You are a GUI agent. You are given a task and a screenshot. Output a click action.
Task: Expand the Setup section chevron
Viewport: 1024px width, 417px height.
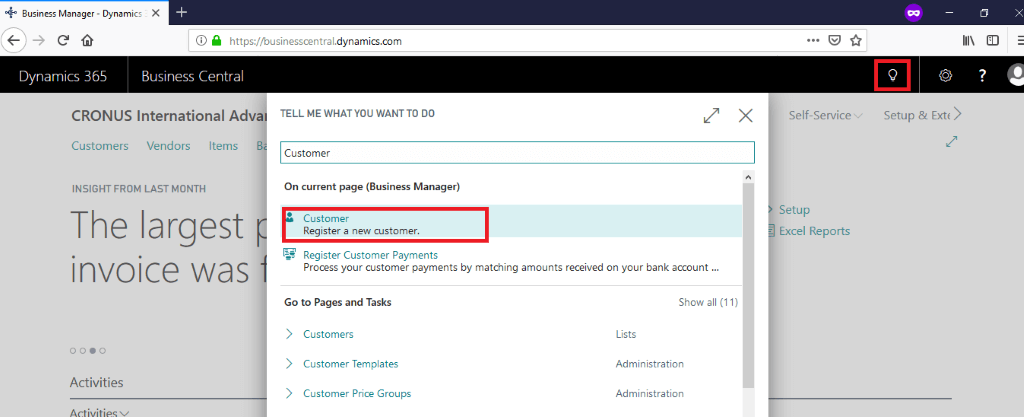tap(771, 209)
